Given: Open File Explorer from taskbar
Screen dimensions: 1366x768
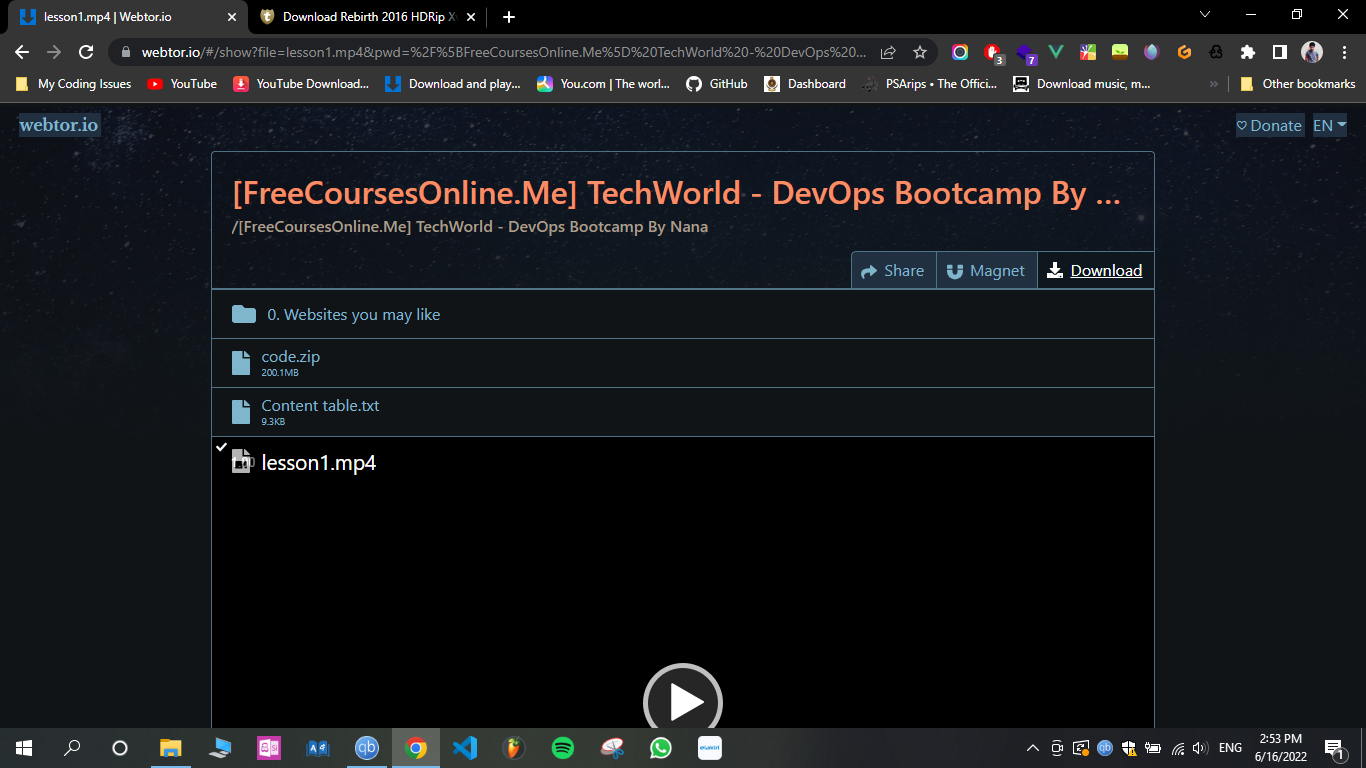Looking at the screenshot, I should [x=171, y=747].
